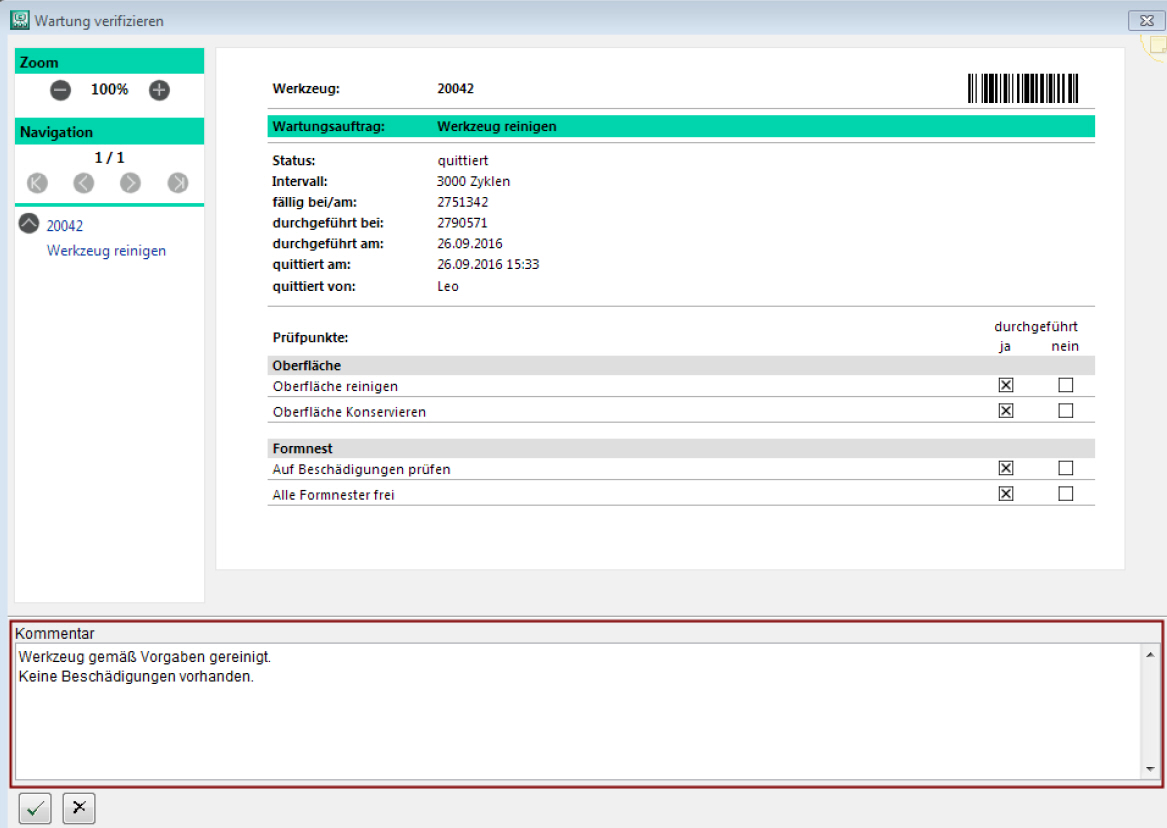Go to previous page in Navigation
Viewport: 1167px width, 828px height.
pos(84,183)
